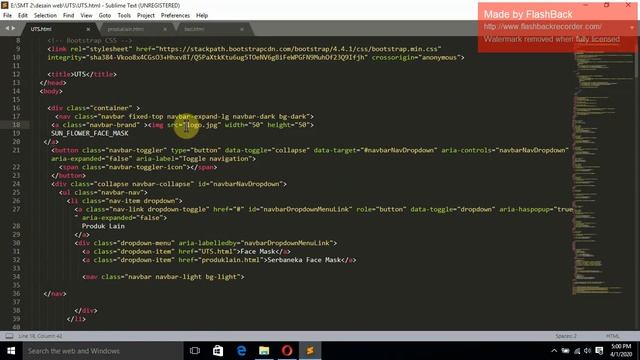Open the Preferences menu
The image size is (640, 360).
coord(175,16)
